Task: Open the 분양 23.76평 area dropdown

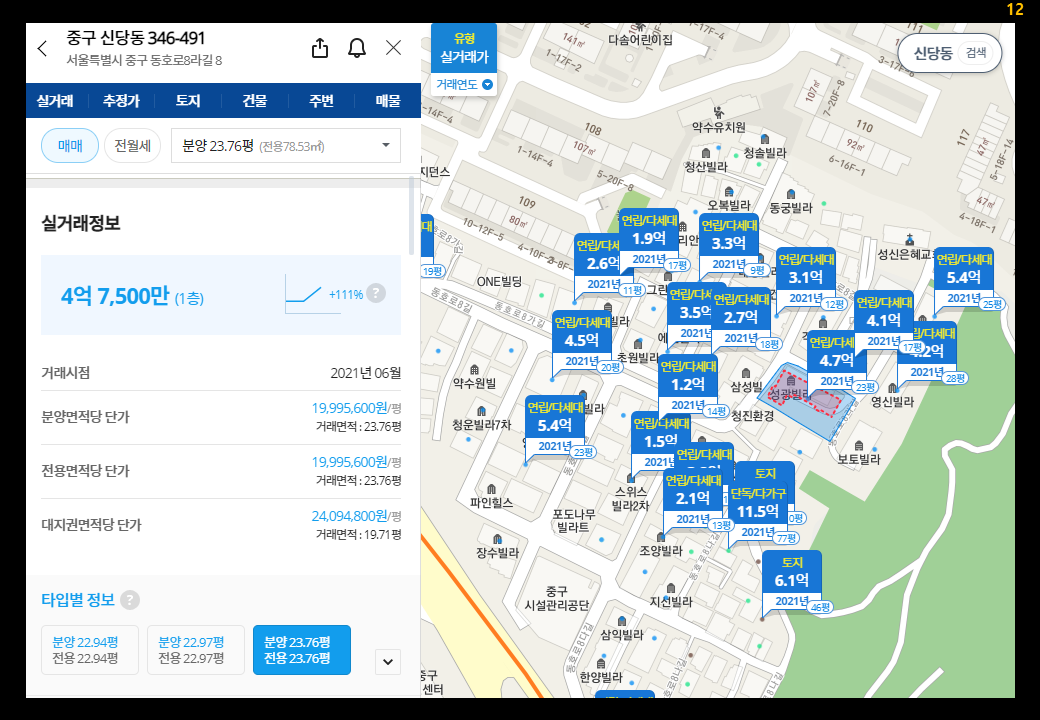Action: 286,146
